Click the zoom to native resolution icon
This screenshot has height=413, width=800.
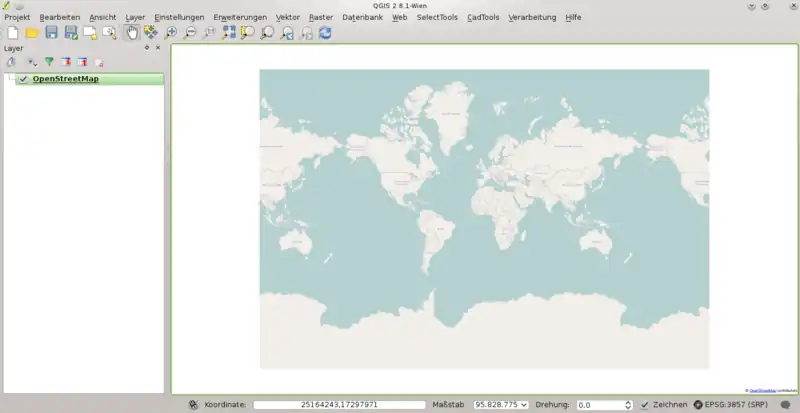click(x=209, y=33)
